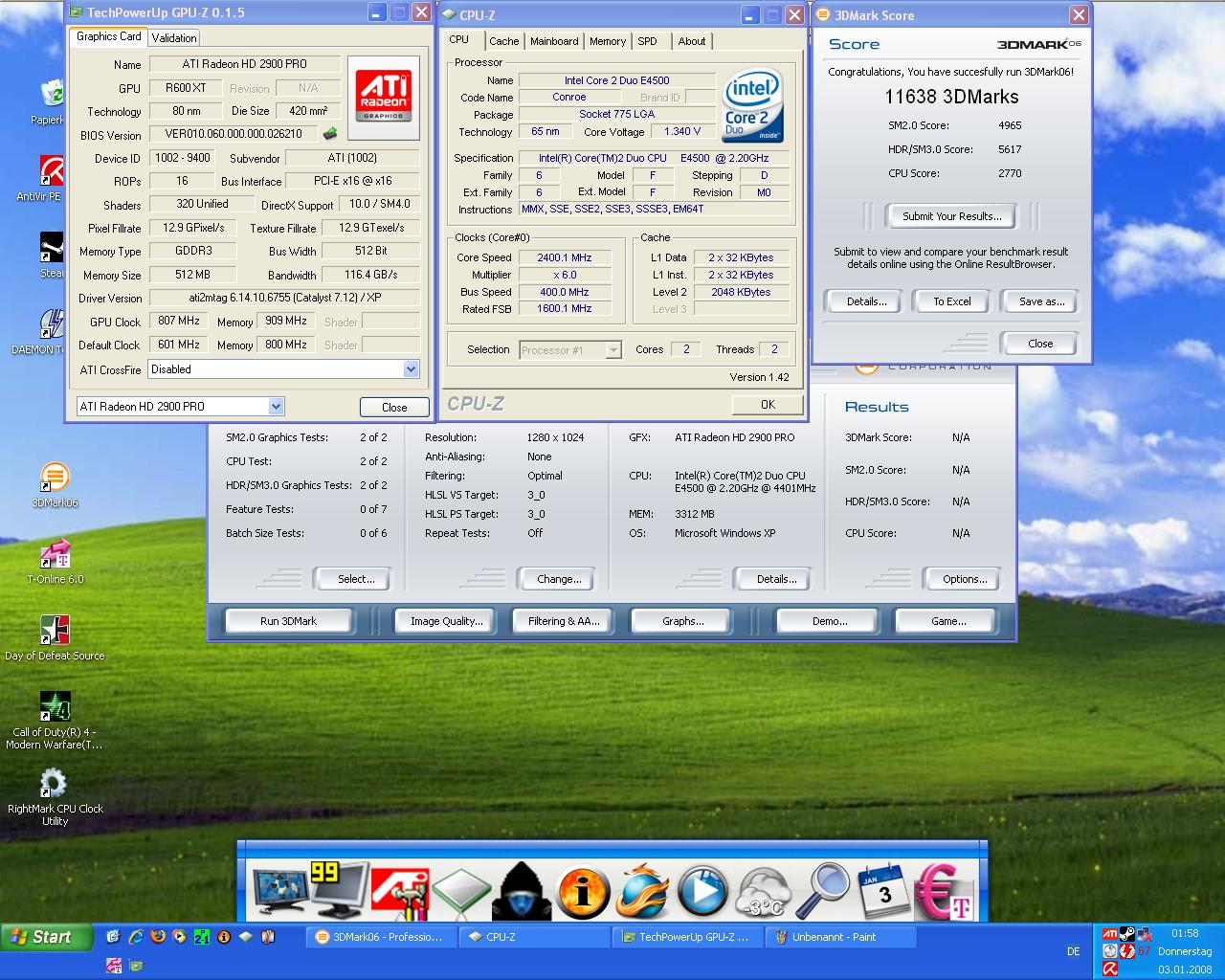Click the Demo button
The image size is (1225, 980).
[x=830, y=621]
